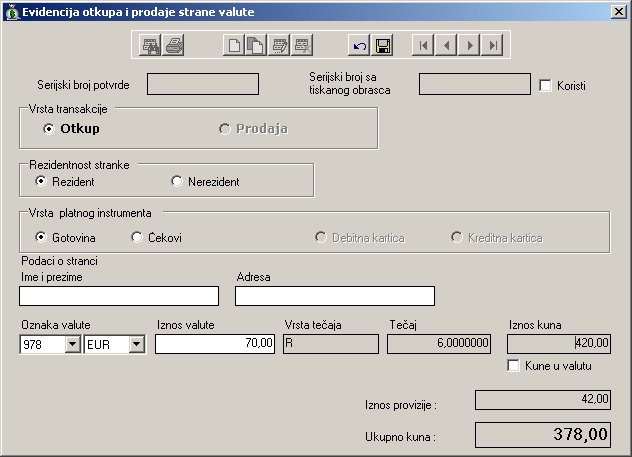This screenshot has width=632, height=457.
Task: Click the printer icon in toolbar
Action: coord(174,45)
